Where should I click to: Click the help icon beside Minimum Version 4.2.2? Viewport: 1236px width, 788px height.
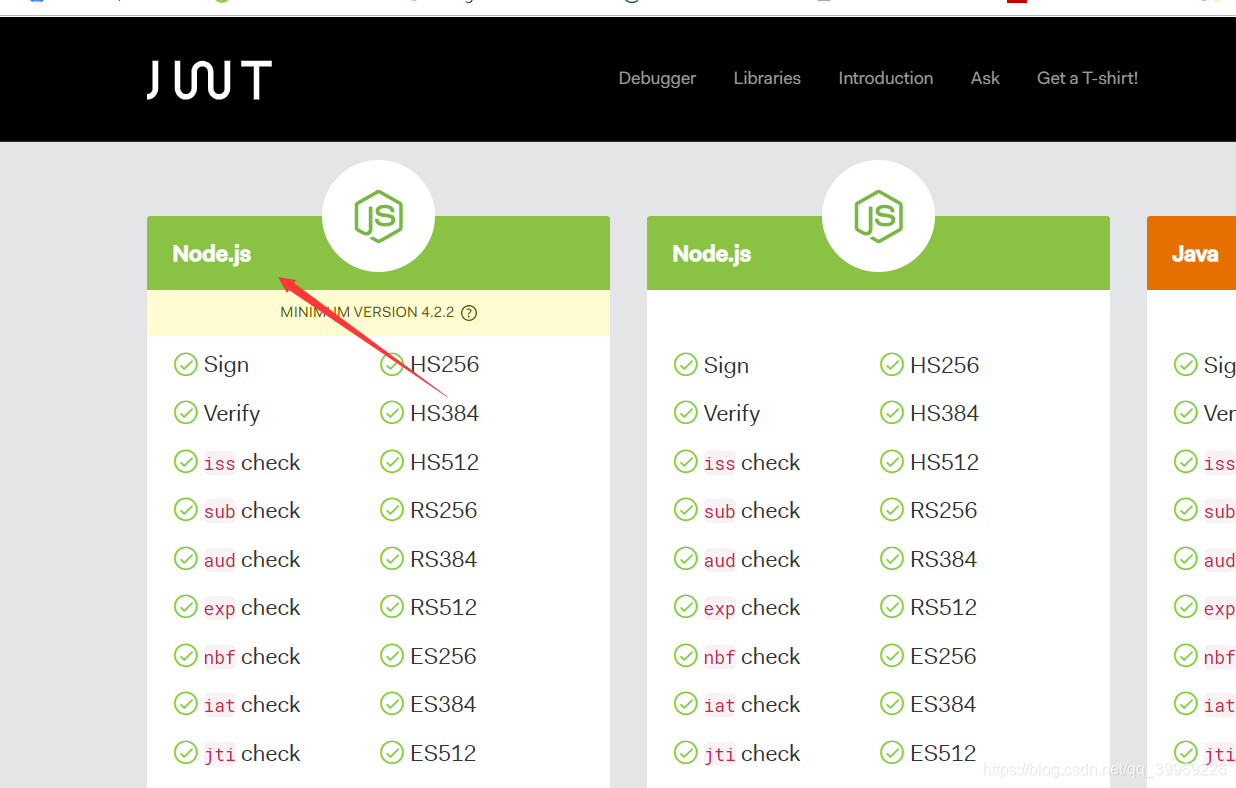click(x=469, y=312)
